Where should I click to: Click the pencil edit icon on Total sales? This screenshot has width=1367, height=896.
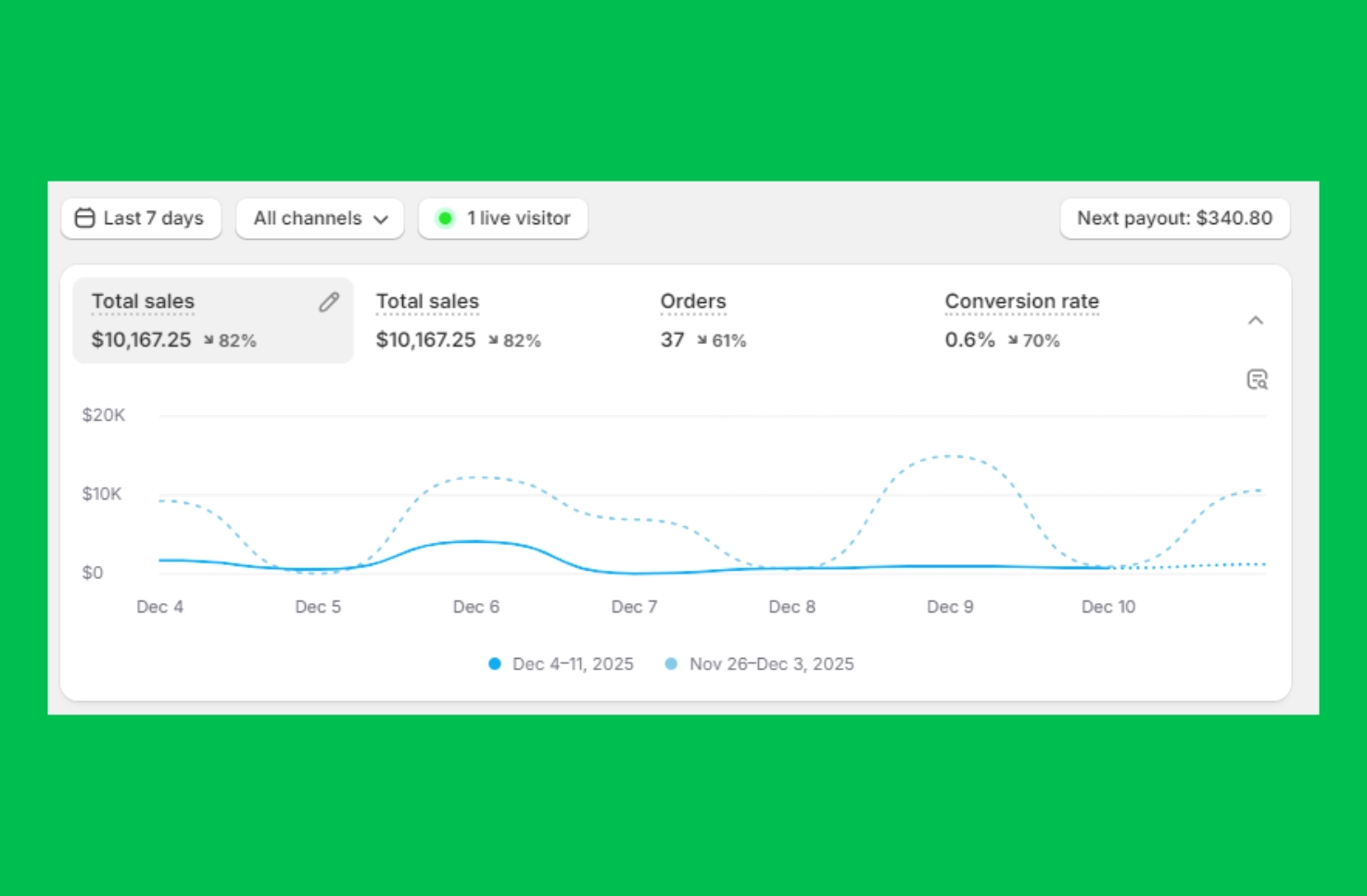point(329,302)
